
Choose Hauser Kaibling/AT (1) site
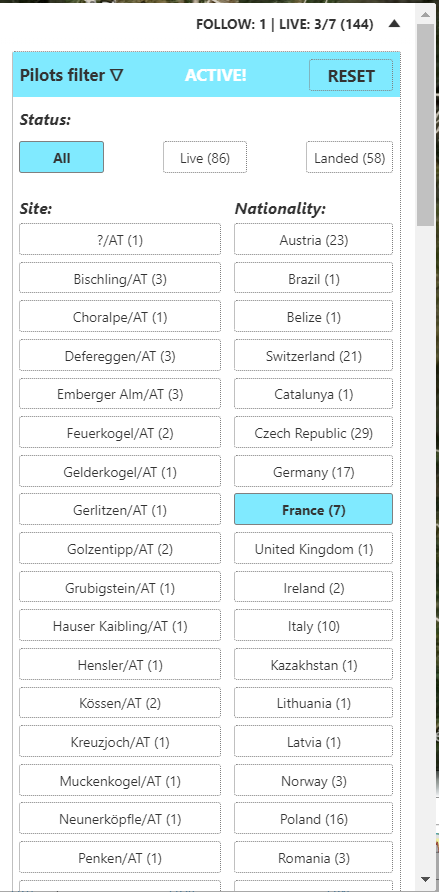[x=120, y=625]
